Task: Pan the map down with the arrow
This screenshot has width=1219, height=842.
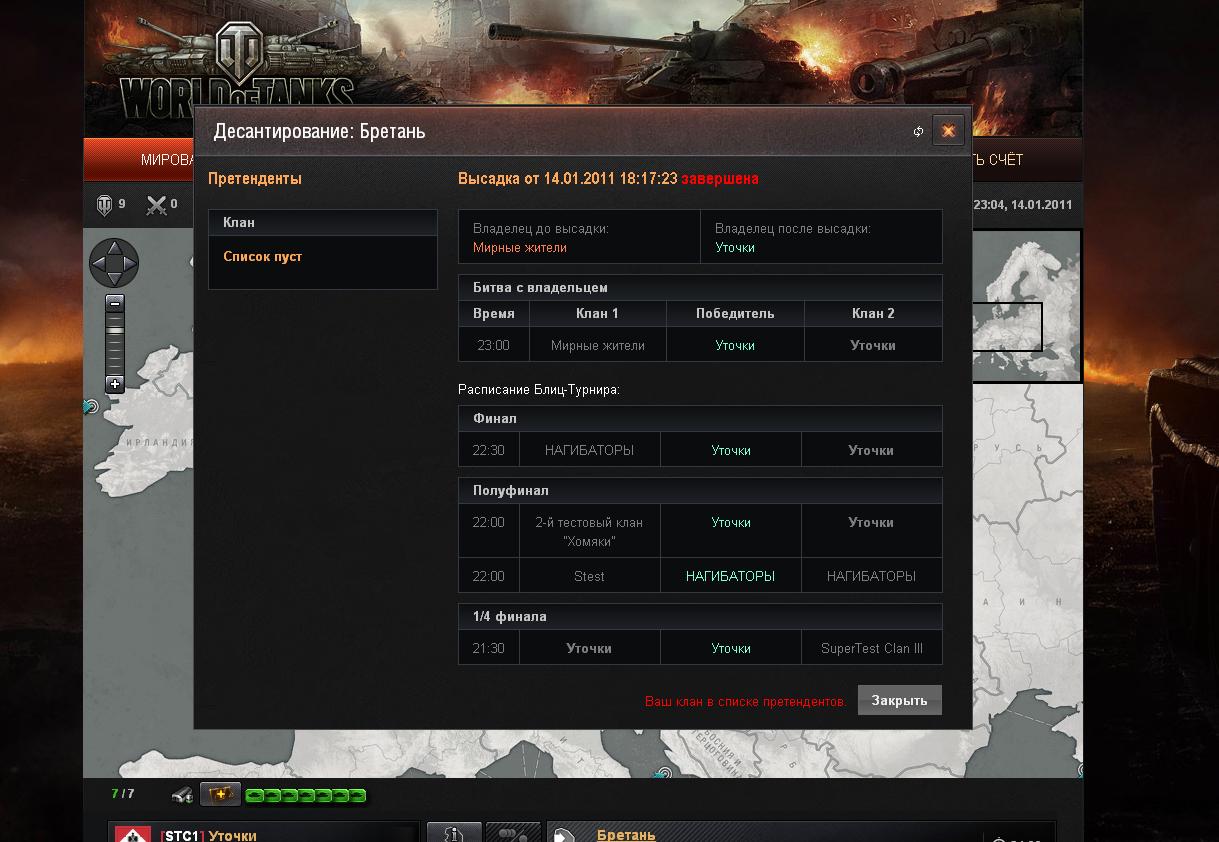Action: click(114, 280)
